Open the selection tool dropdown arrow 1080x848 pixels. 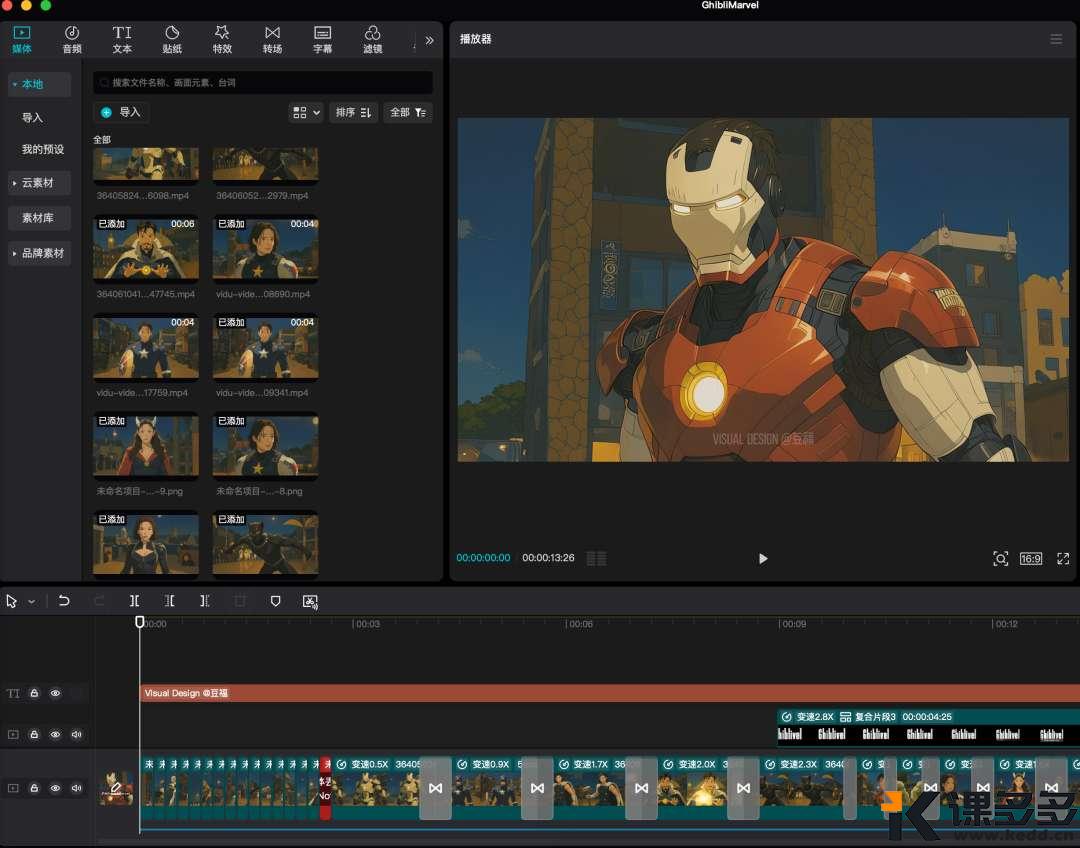point(32,601)
